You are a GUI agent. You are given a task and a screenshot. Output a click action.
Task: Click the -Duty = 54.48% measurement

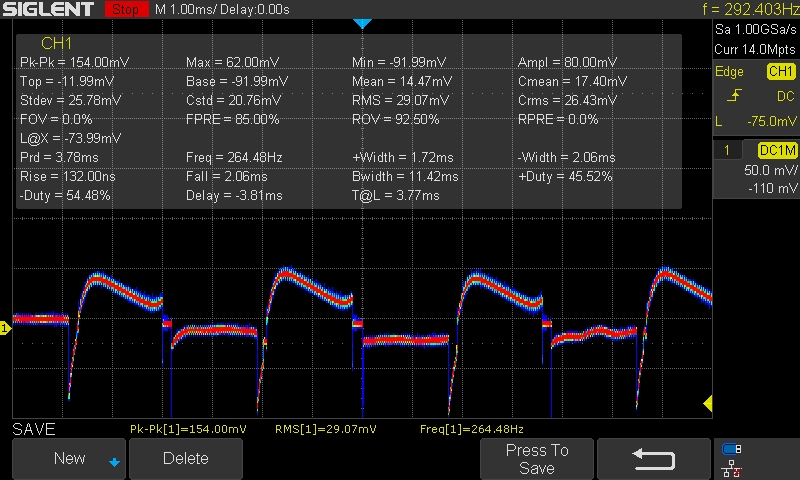tap(65, 195)
